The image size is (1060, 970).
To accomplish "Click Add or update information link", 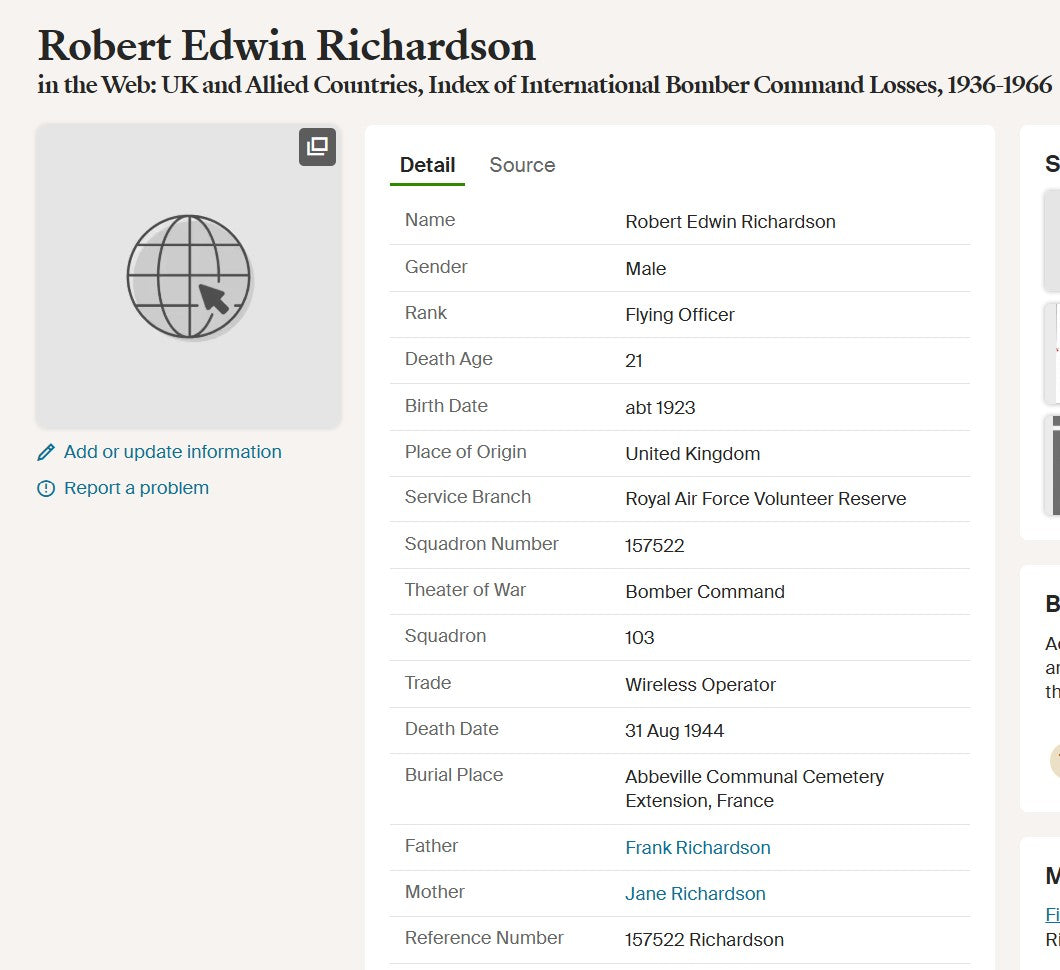I will click(172, 452).
